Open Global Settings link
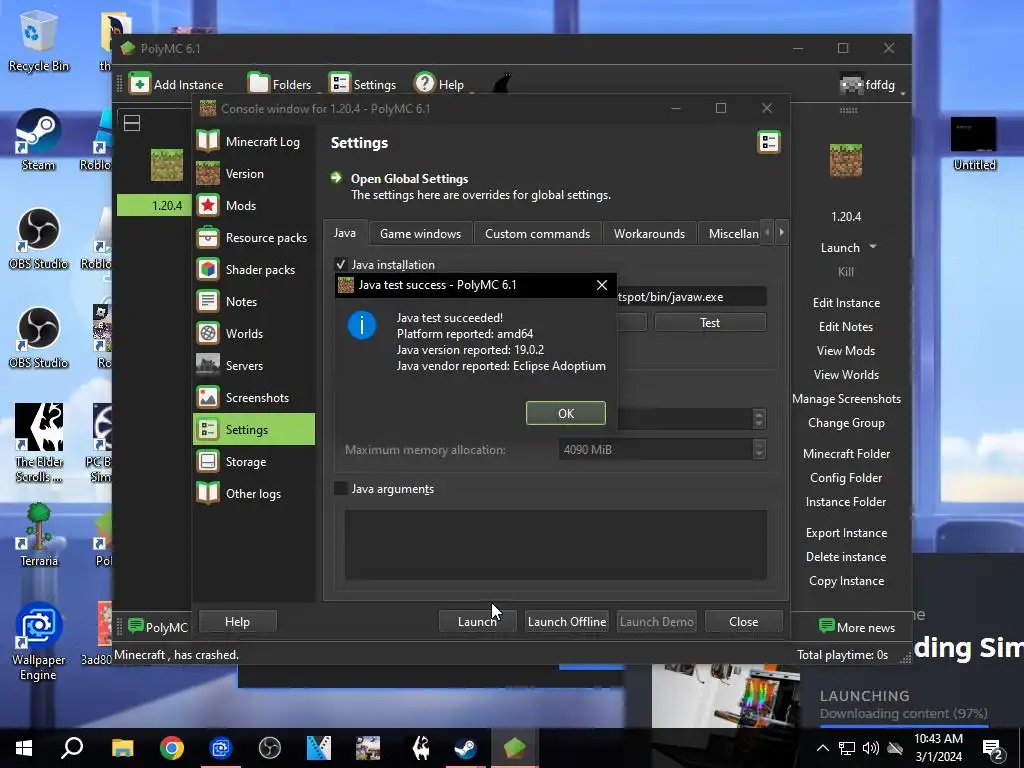This screenshot has height=768, width=1024. coord(409,179)
